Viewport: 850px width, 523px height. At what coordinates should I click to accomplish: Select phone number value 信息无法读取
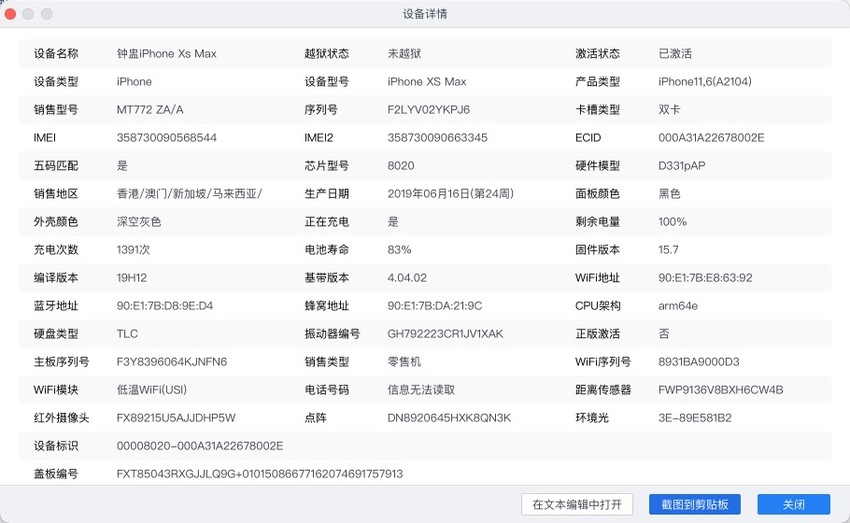point(421,390)
